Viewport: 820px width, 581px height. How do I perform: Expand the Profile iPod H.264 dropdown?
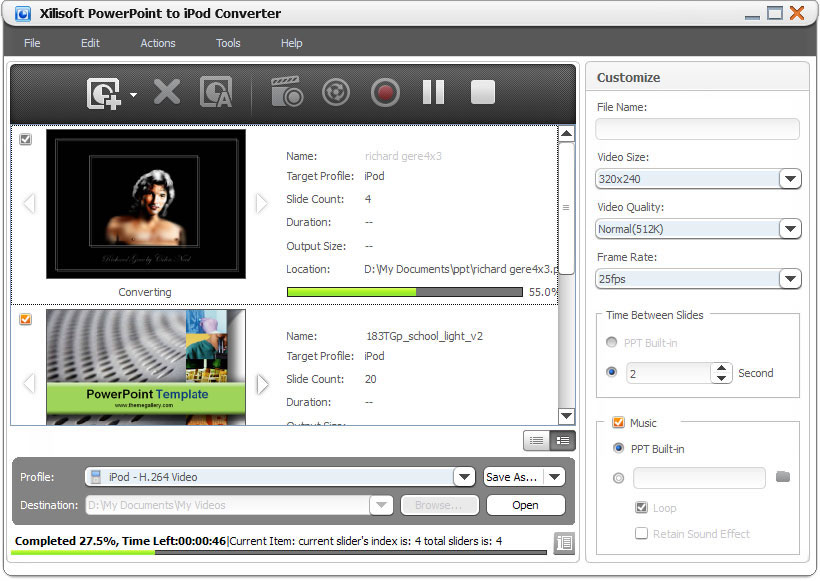pos(463,477)
